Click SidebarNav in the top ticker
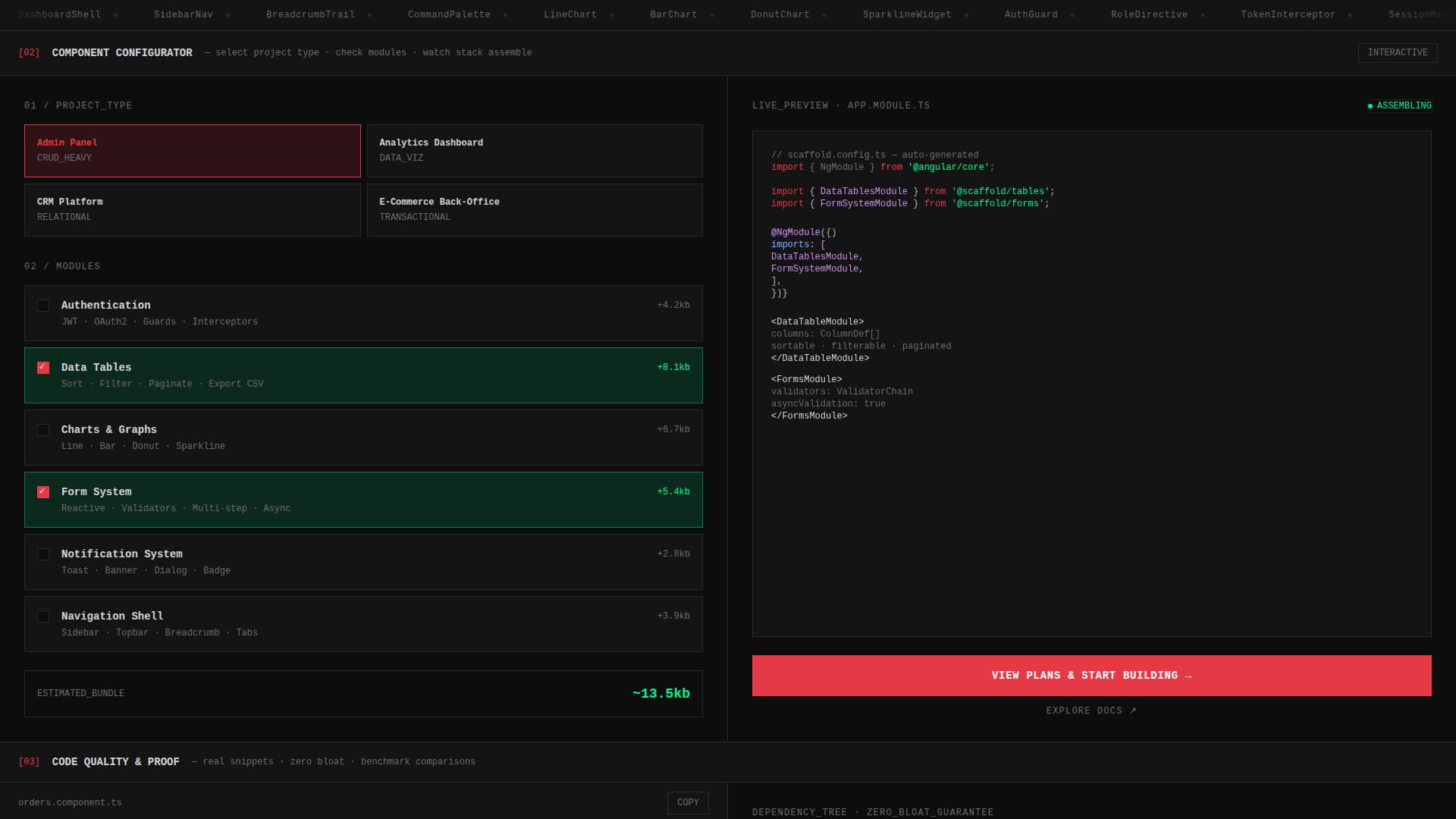Viewport: 1456px width, 819px height. [184, 14]
